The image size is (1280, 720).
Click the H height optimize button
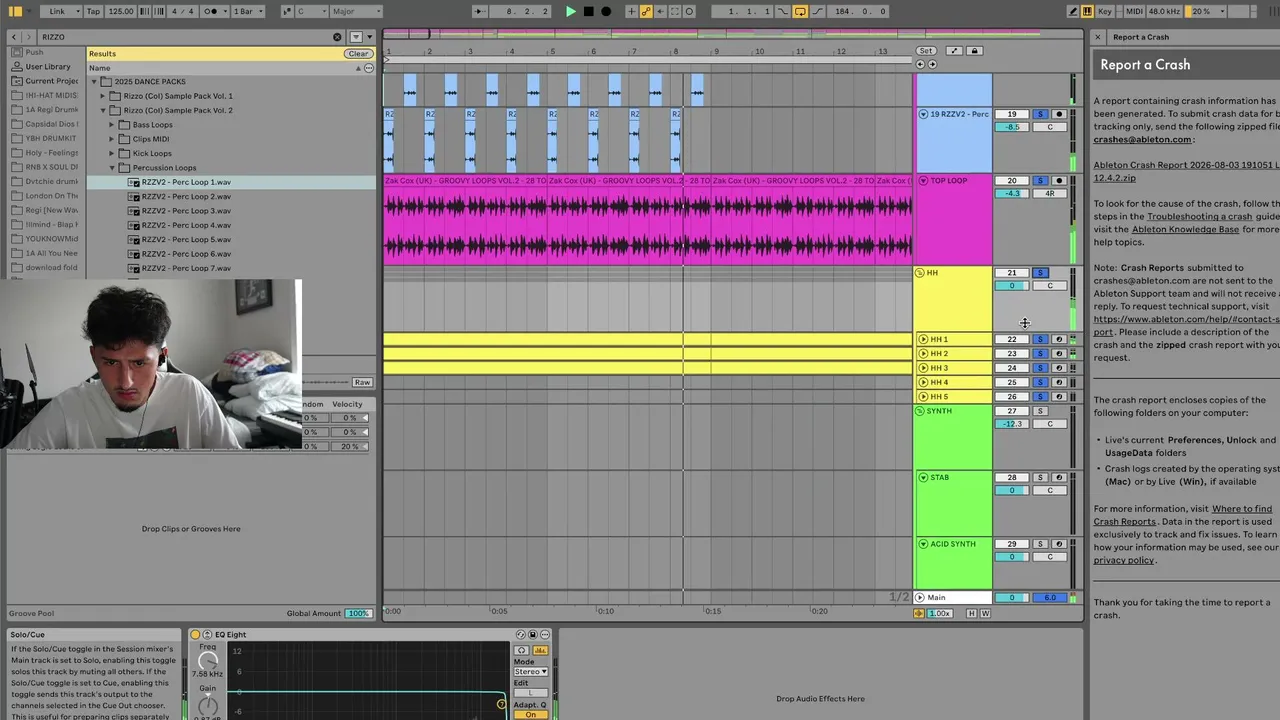point(971,613)
